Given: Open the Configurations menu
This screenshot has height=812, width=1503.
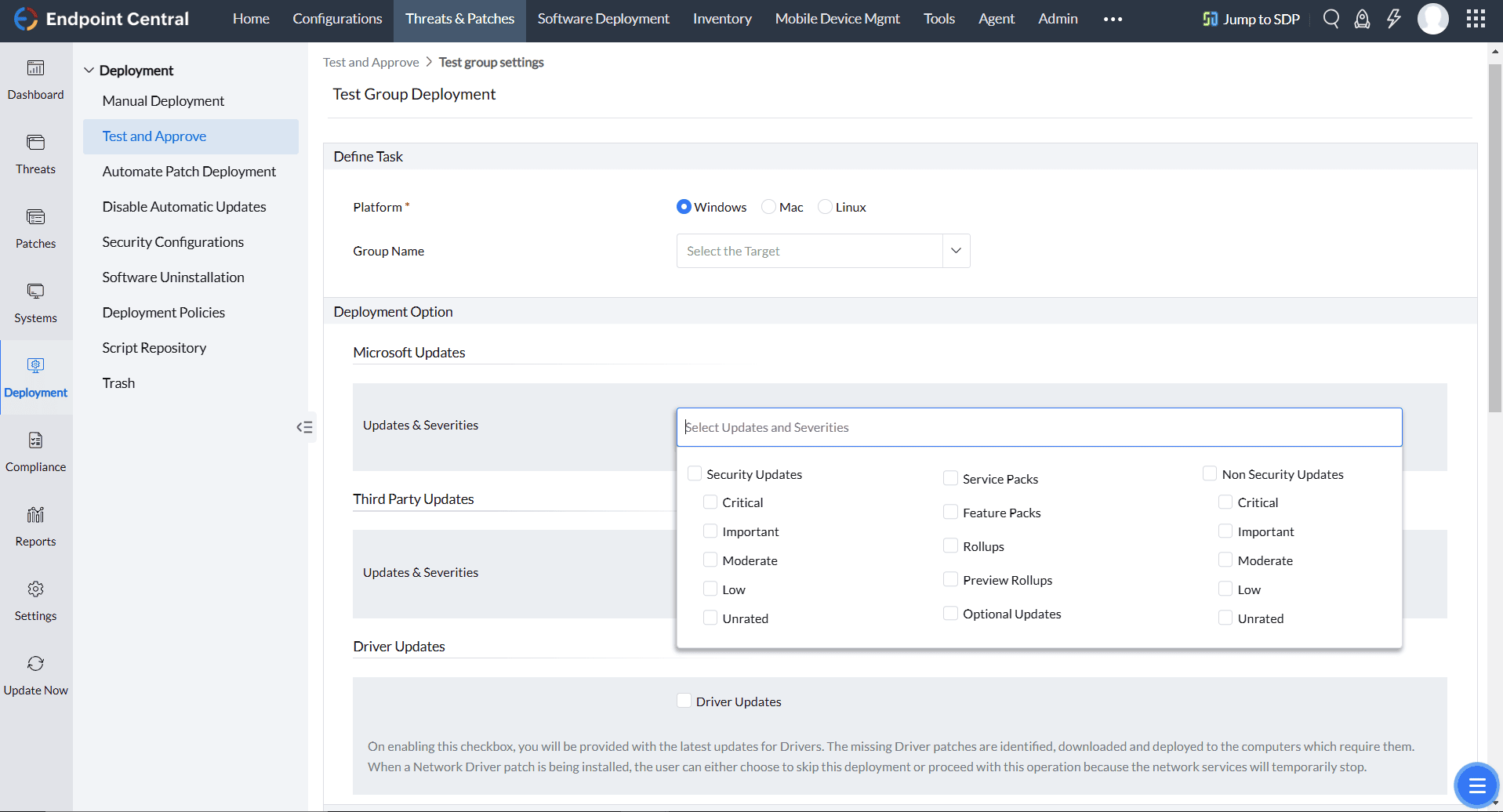Looking at the screenshot, I should (337, 19).
